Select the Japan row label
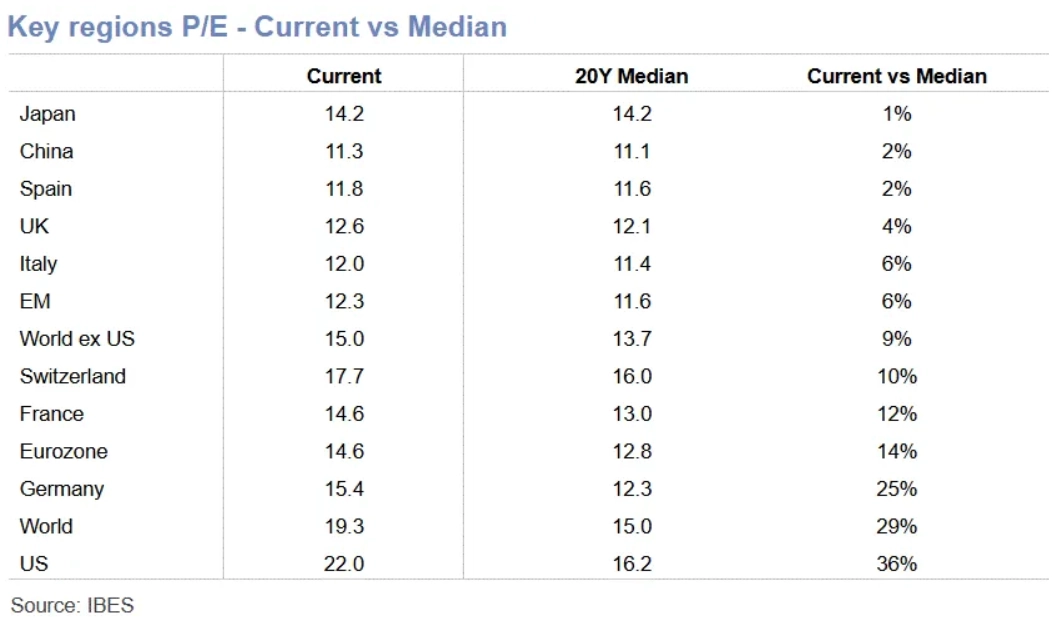Screen dimensions: 1056x627 click(x=47, y=114)
